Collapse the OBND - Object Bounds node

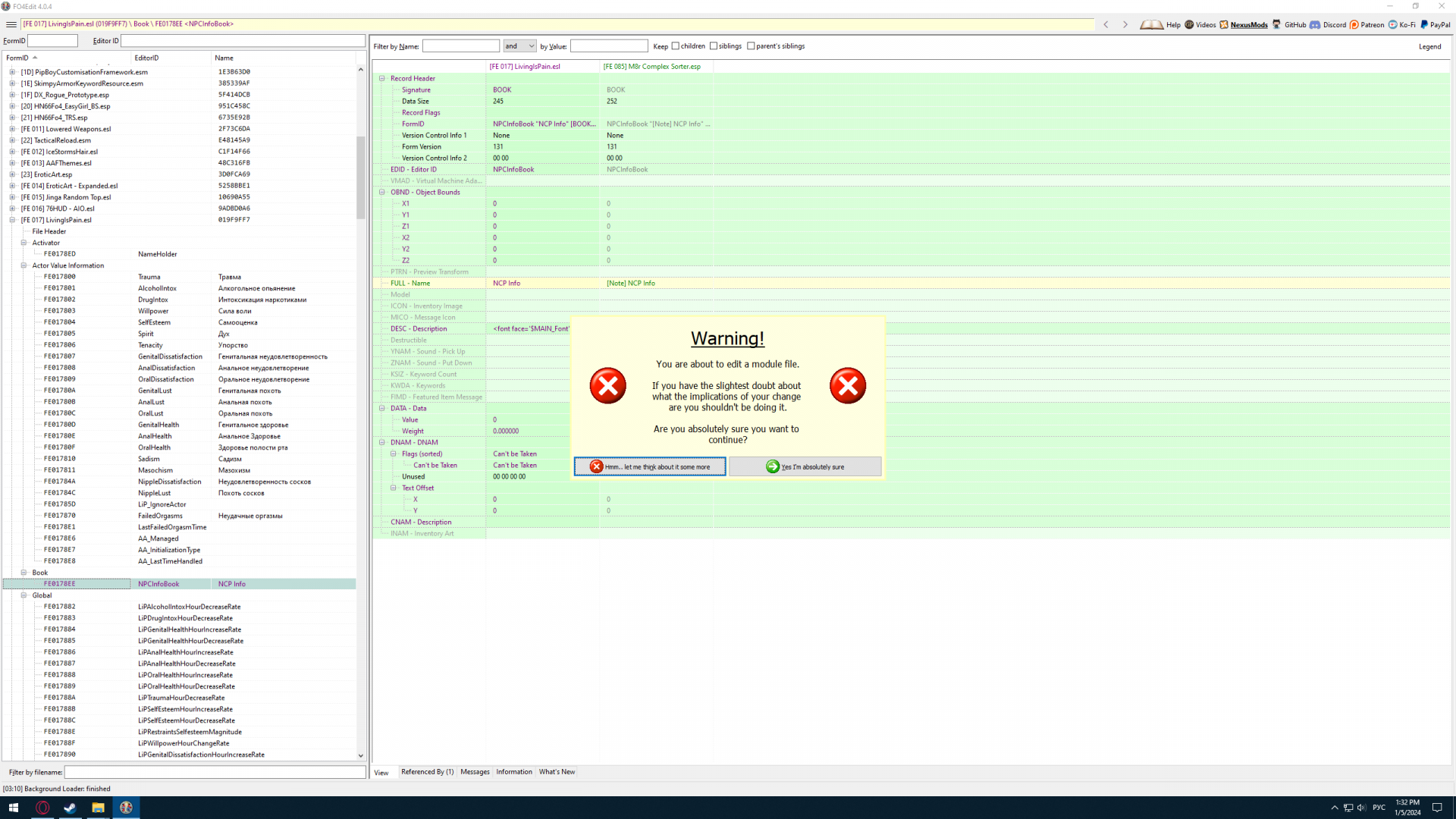coord(382,193)
